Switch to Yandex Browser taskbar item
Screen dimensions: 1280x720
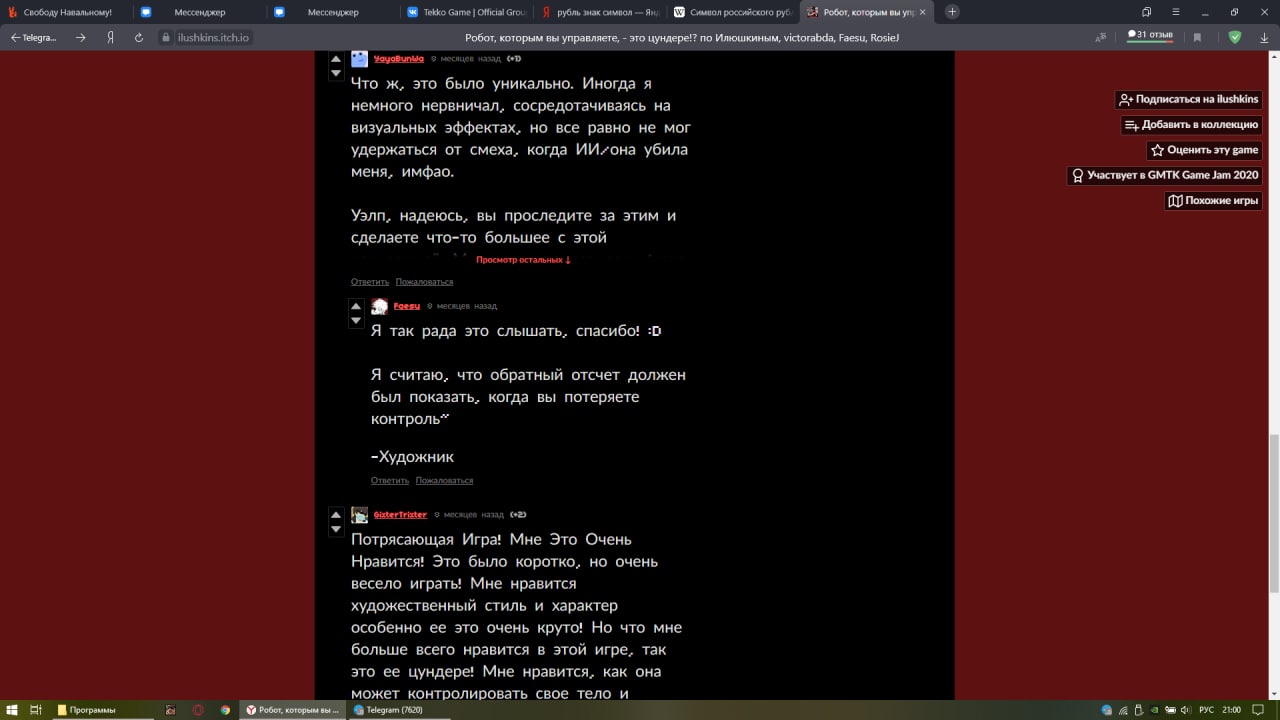pyautogui.click(x=293, y=710)
